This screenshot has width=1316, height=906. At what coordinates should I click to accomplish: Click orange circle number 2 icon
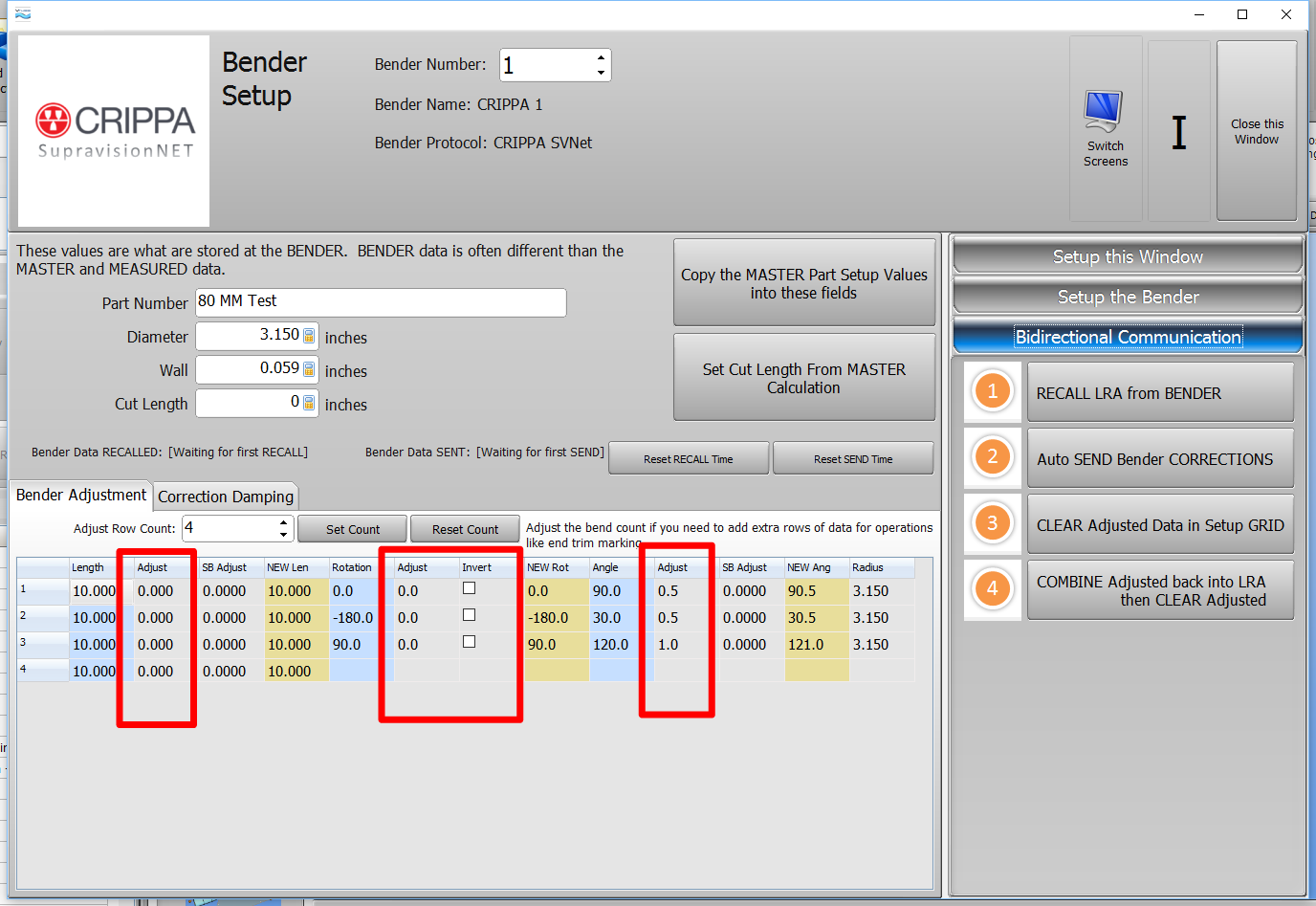click(x=992, y=457)
